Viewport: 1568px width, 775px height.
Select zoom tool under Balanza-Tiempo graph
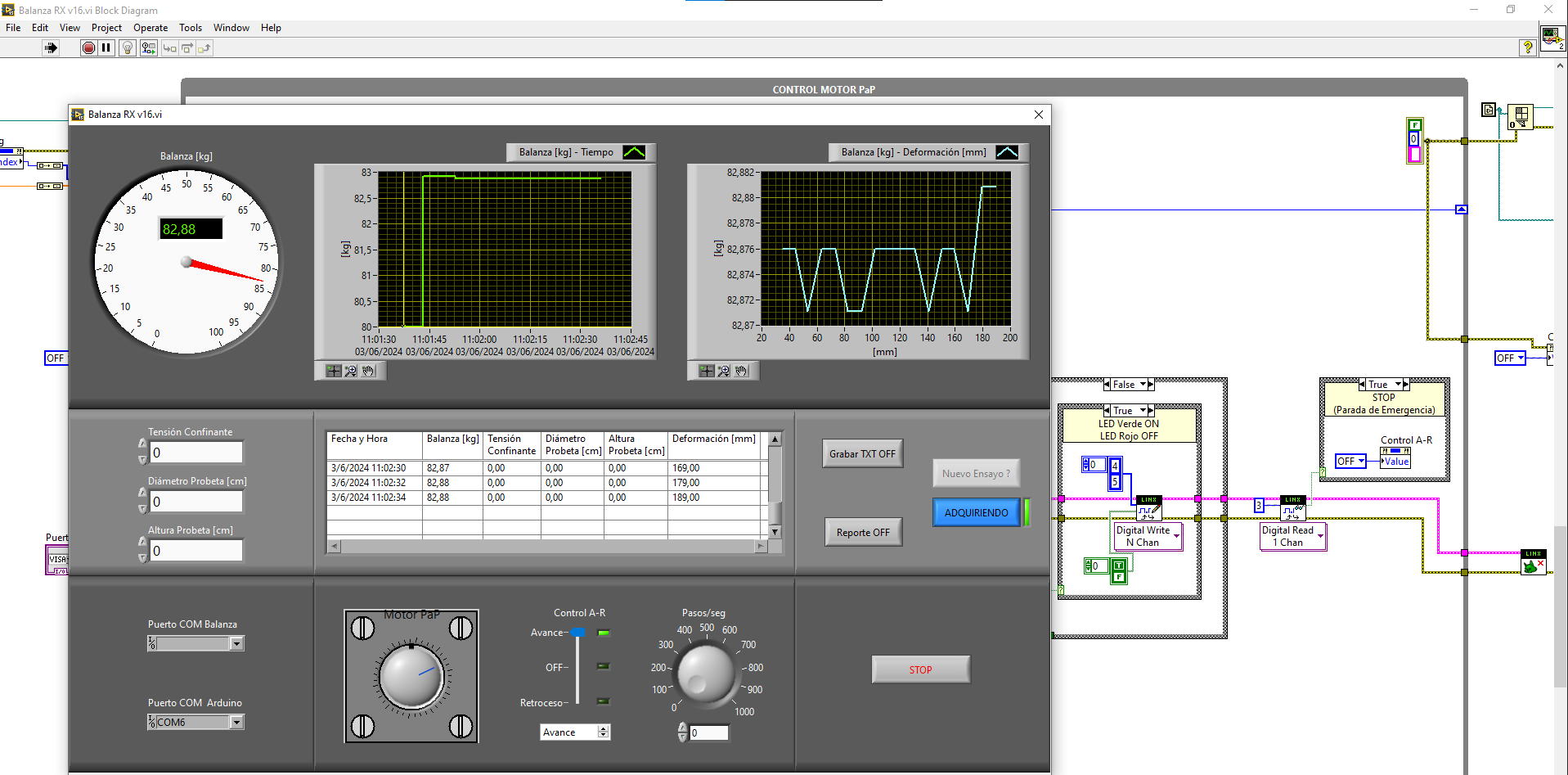point(351,372)
